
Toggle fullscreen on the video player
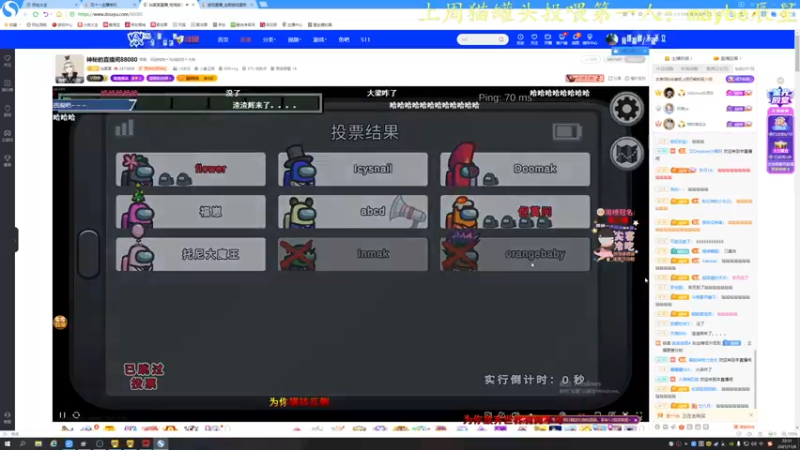pos(639,415)
